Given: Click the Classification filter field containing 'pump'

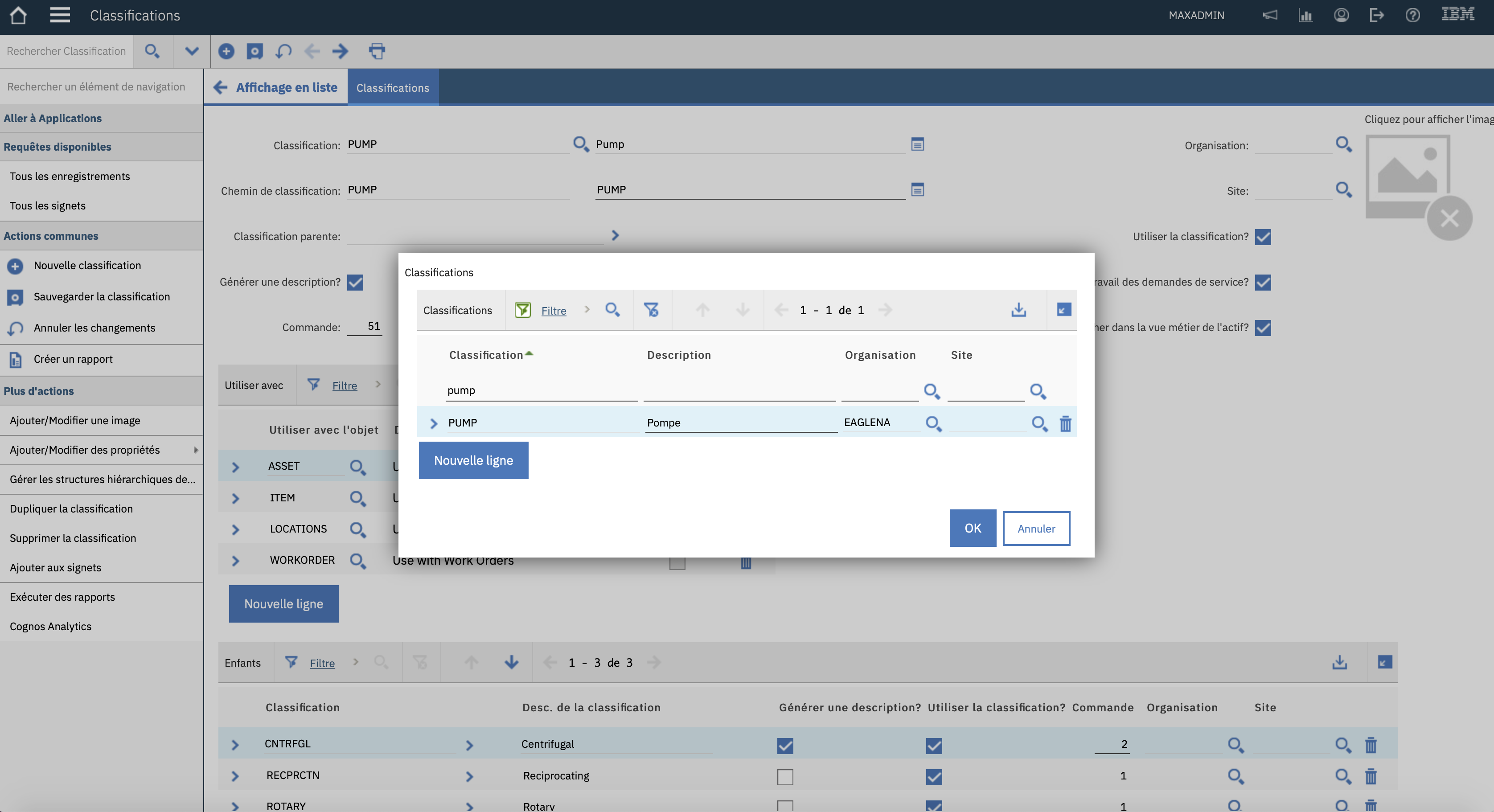Looking at the screenshot, I should tap(541, 390).
